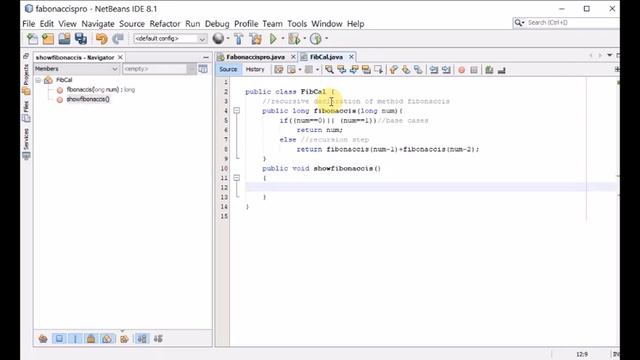The image size is (640, 360).
Task: Click the gray Redo arrow icon
Action: click(x=118, y=39)
